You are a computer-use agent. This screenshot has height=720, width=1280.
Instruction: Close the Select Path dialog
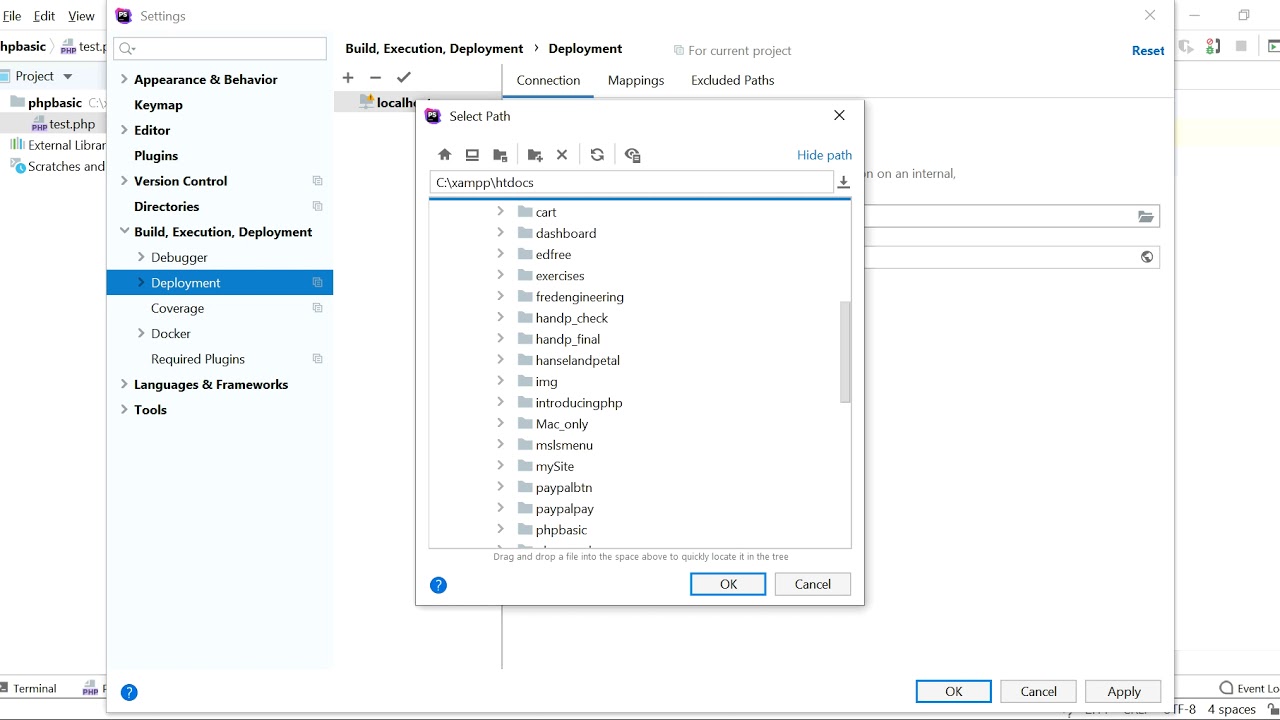[839, 115]
